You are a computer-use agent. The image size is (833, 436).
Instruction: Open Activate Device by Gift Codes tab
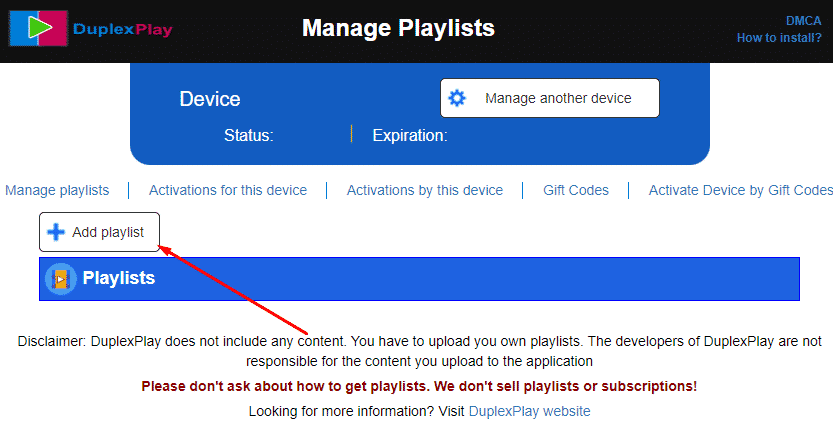point(741,190)
